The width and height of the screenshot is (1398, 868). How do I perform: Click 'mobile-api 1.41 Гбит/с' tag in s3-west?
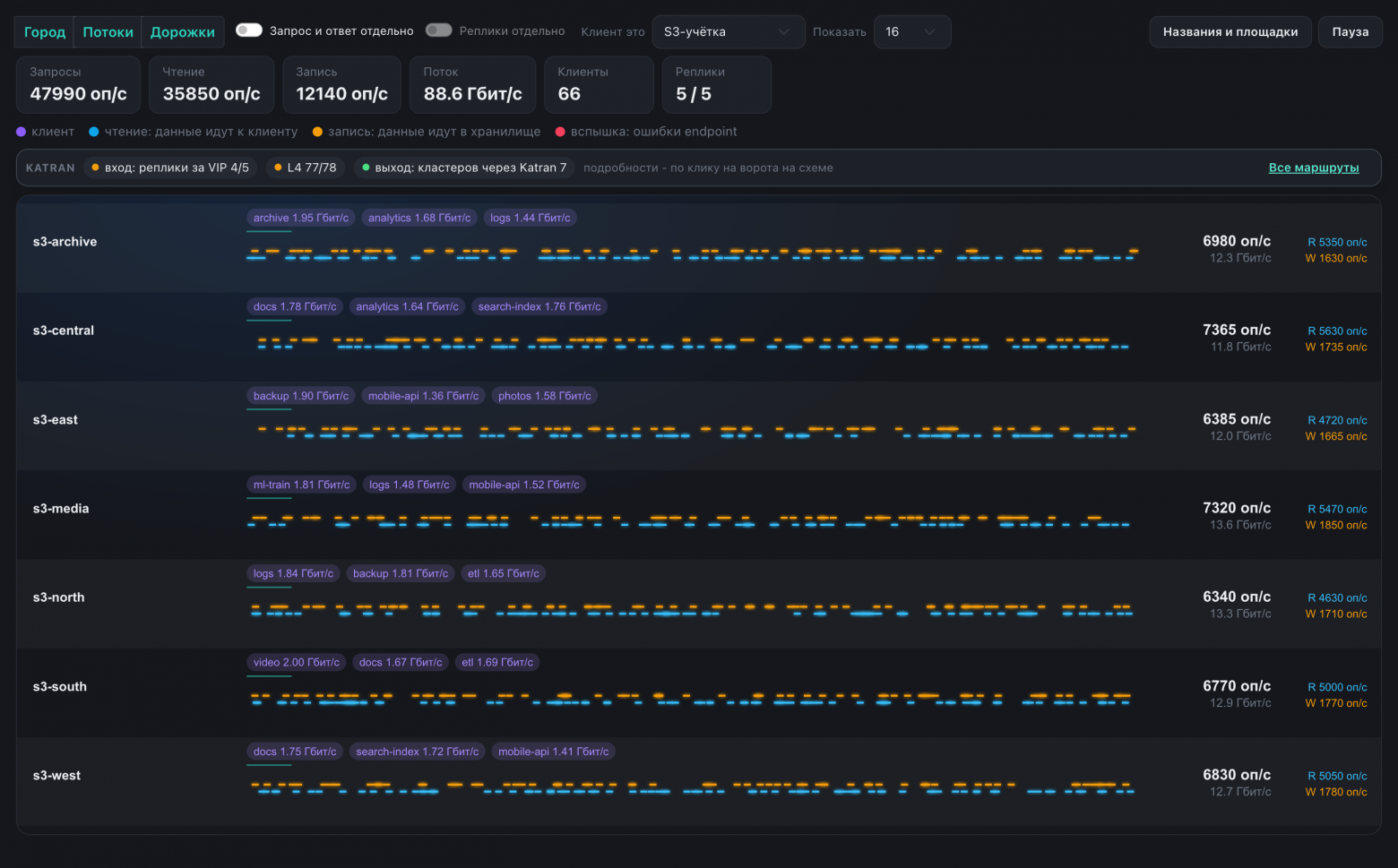[x=554, y=752]
